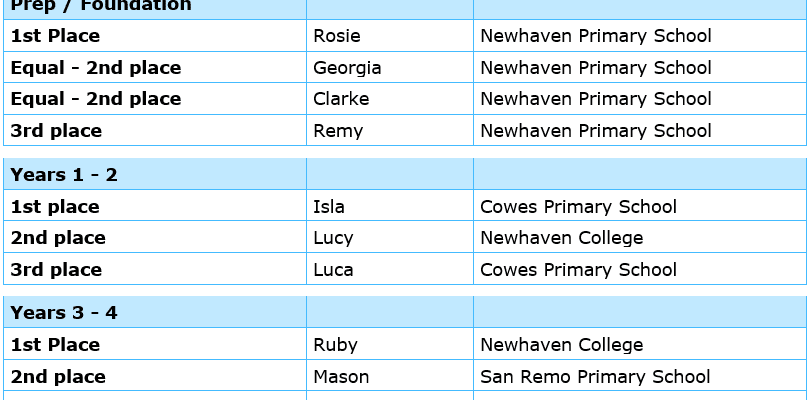Image resolution: width=810 pixels, height=400 pixels.
Task: Select 2nd place label beside Mason
Action: coord(58,377)
